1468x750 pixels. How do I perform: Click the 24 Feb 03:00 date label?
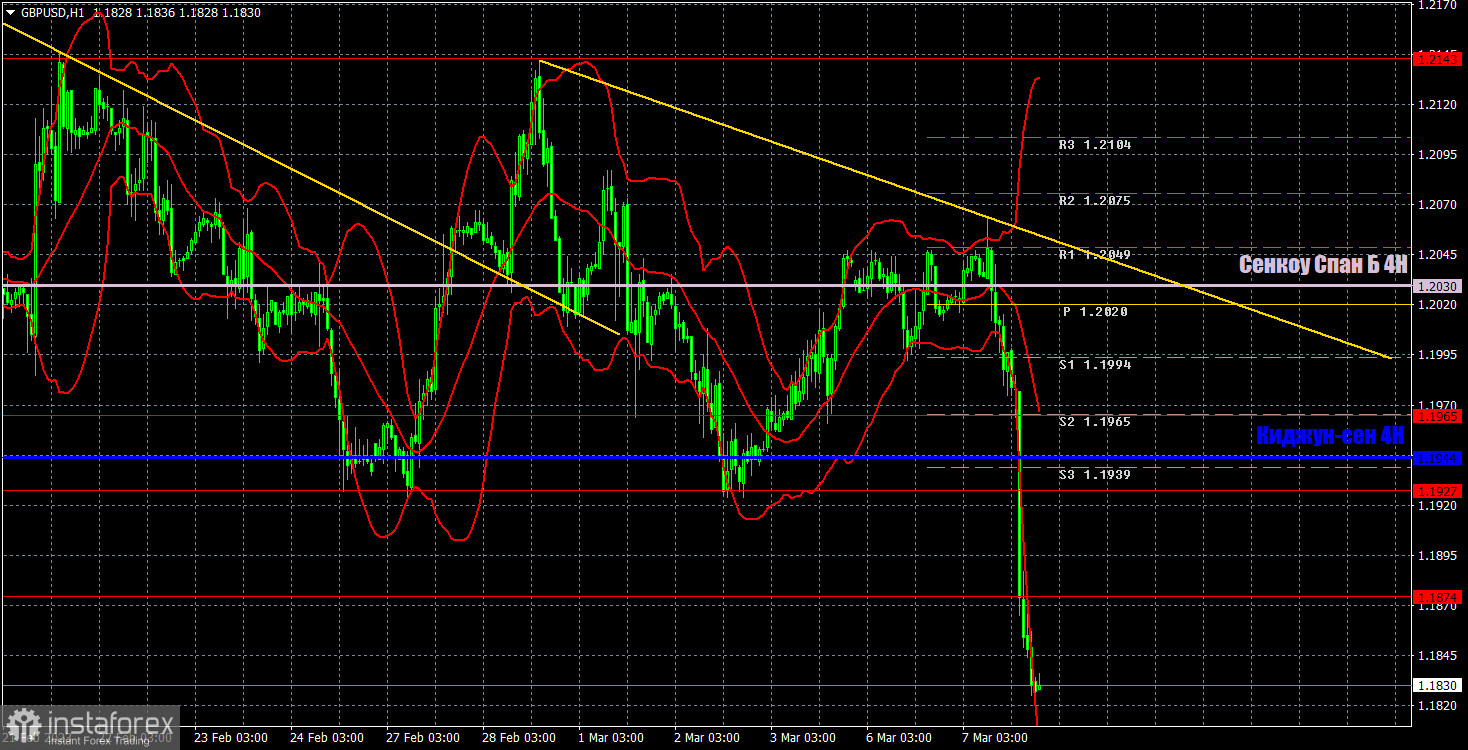(x=326, y=738)
